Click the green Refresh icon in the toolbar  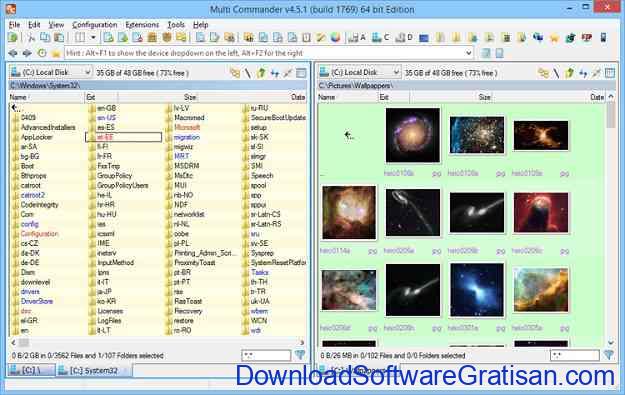click(x=13, y=38)
